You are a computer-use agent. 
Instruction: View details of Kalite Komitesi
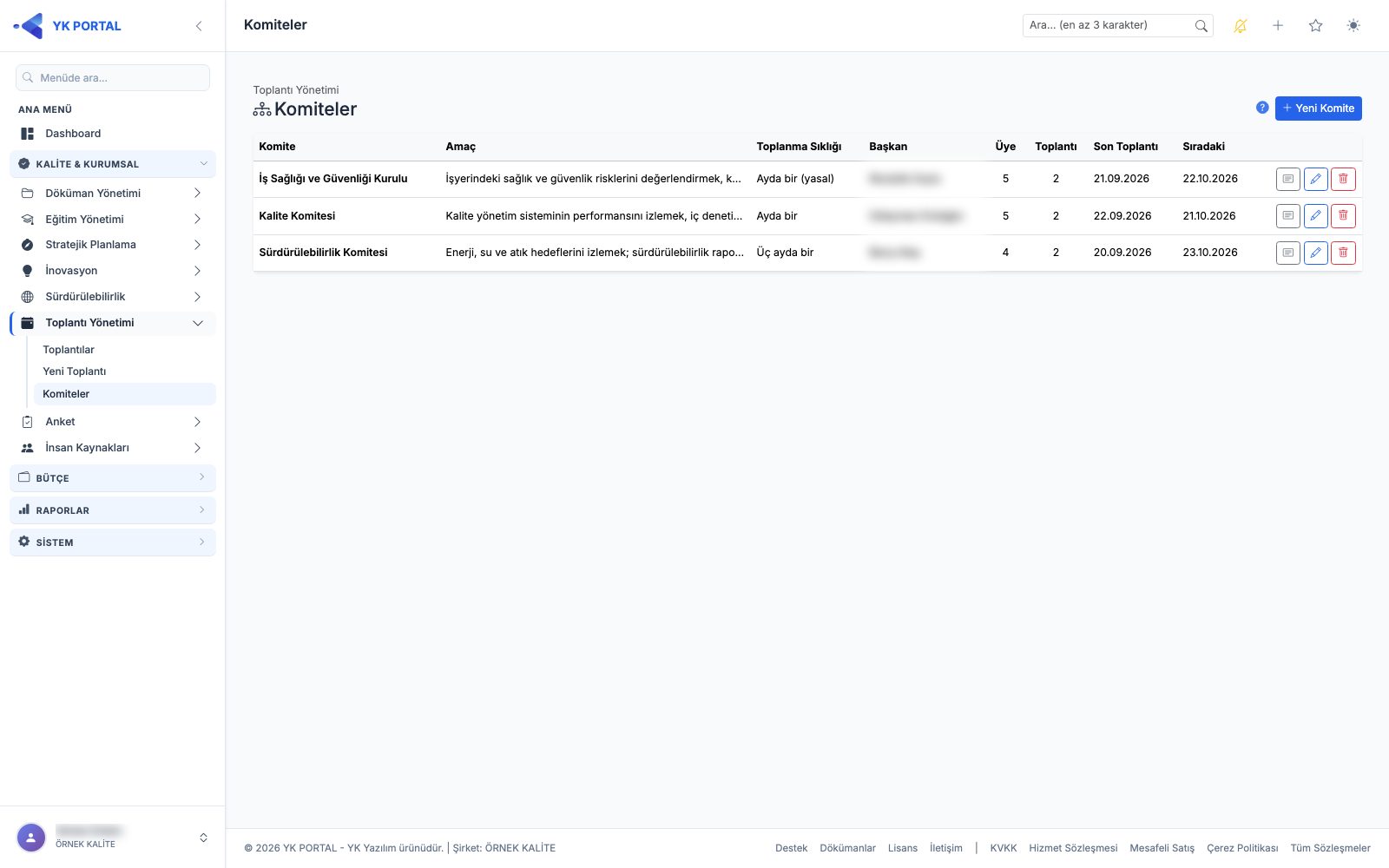click(x=1288, y=216)
